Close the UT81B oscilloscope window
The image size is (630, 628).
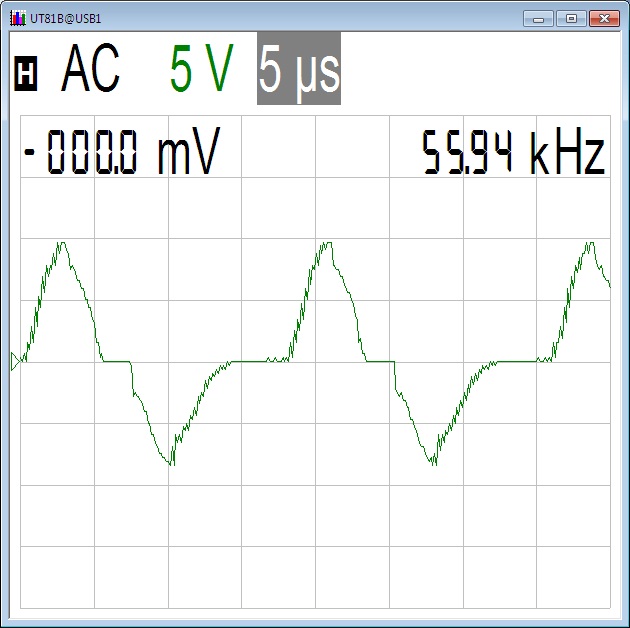point(603,18)
